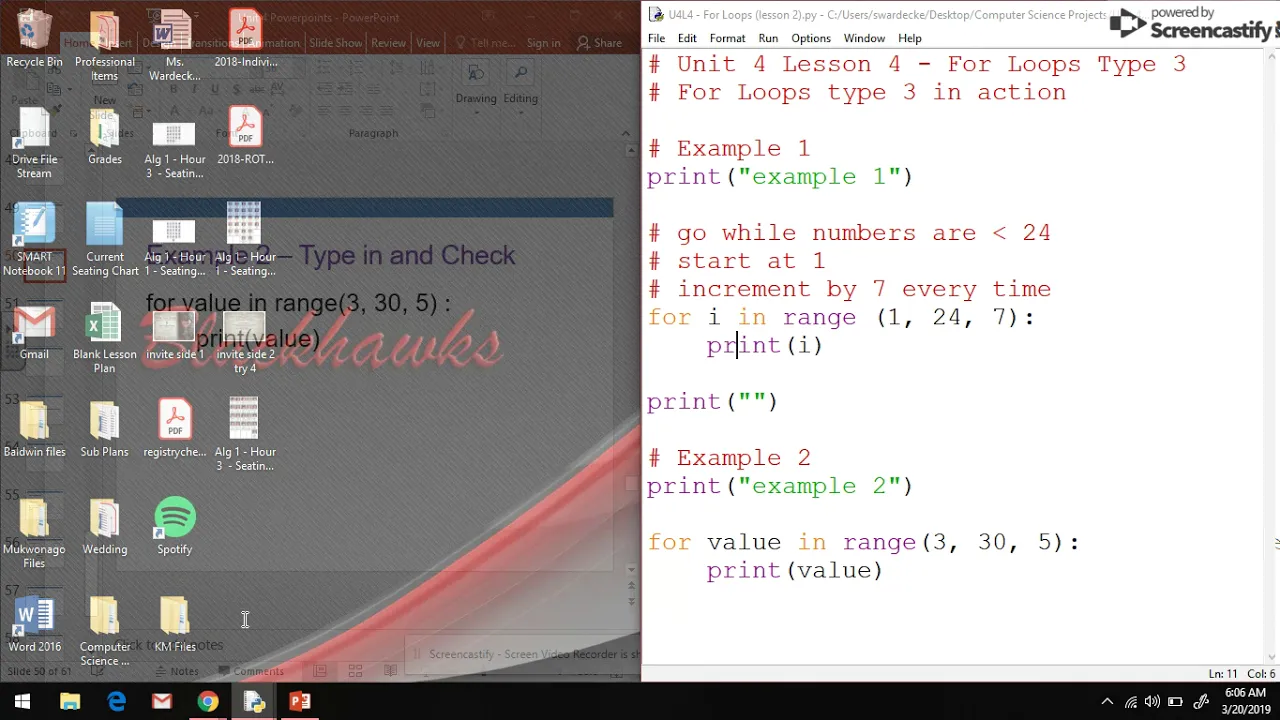Click '# go while numbers are < 24' comment
This screenshot has height=720, width=1280.
[x=849, y=233]
